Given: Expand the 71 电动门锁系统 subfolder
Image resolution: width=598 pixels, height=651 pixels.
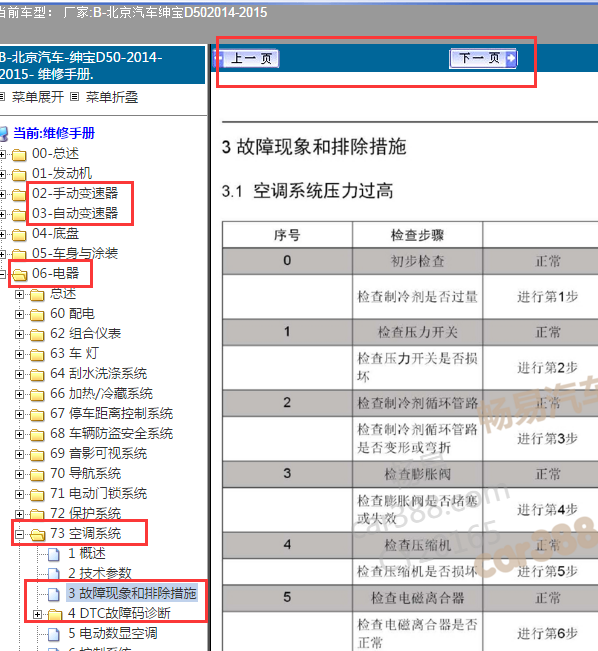Looking at the screenshot, I should [19, 494].
